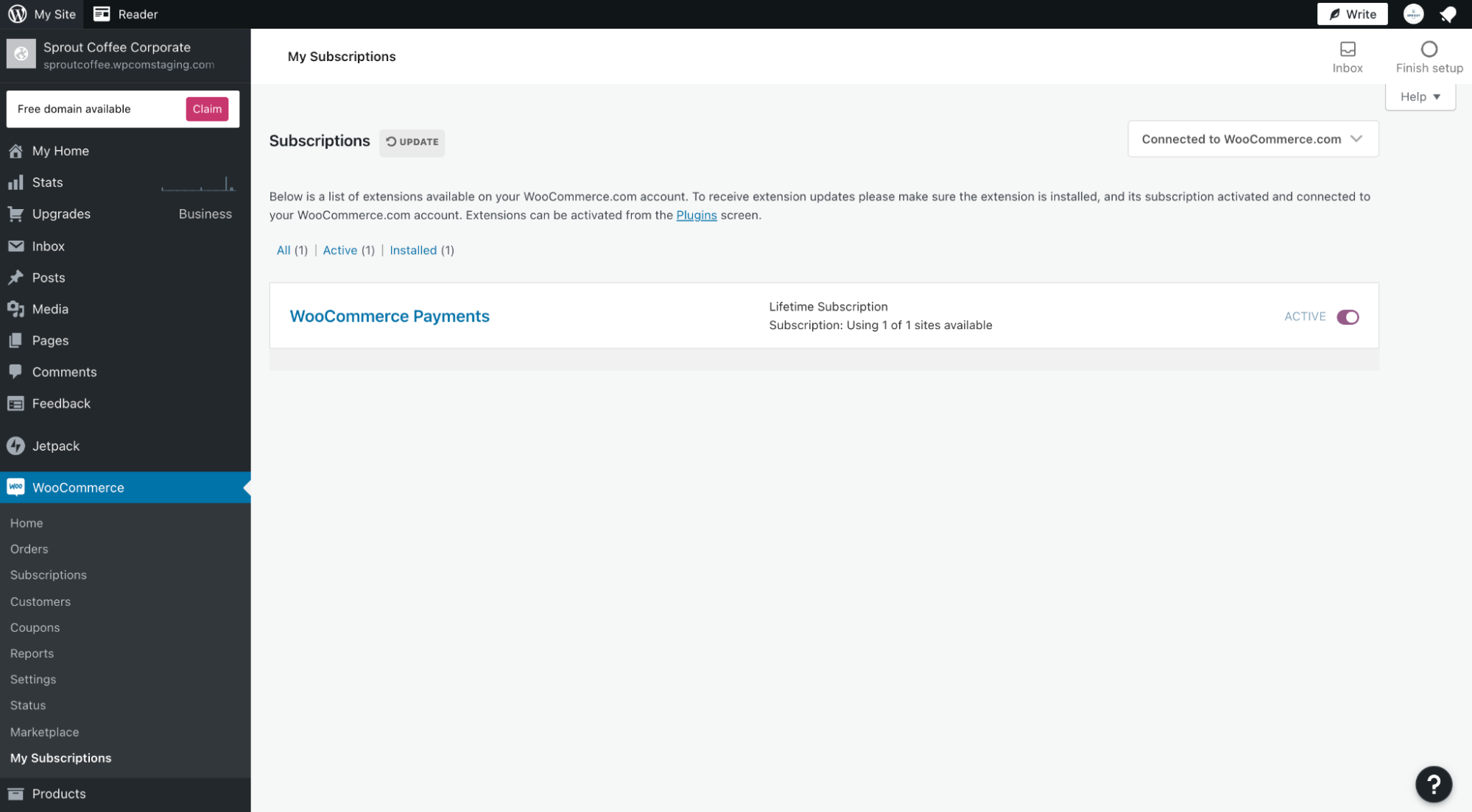Click the Stats bar chart icon
This screenshot has width=1472, height=812.
pos(15,183)
